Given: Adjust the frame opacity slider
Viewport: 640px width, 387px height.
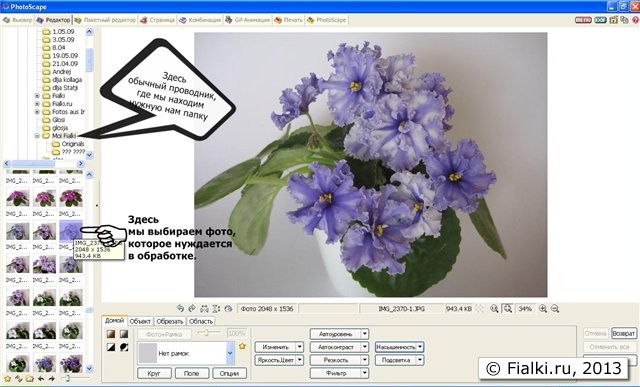Looking at the screenshot, I should (207, 333).
